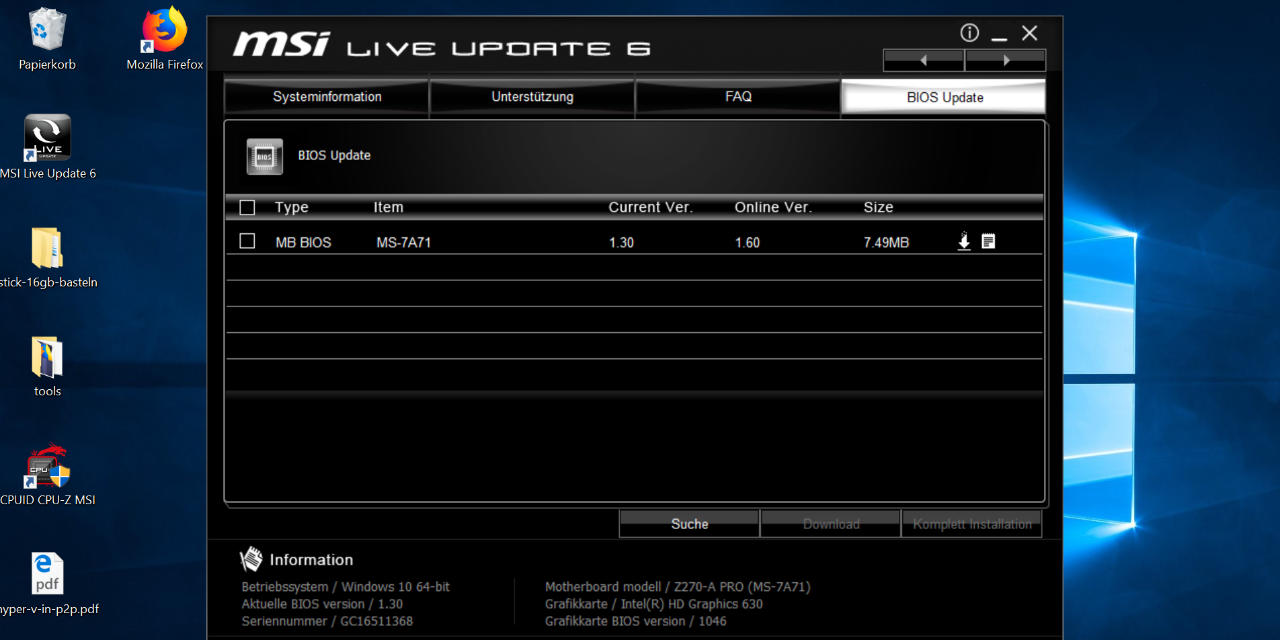
Task: Click the information icon in the title bar
Action: pyautogui.click(x=969, y=32)
